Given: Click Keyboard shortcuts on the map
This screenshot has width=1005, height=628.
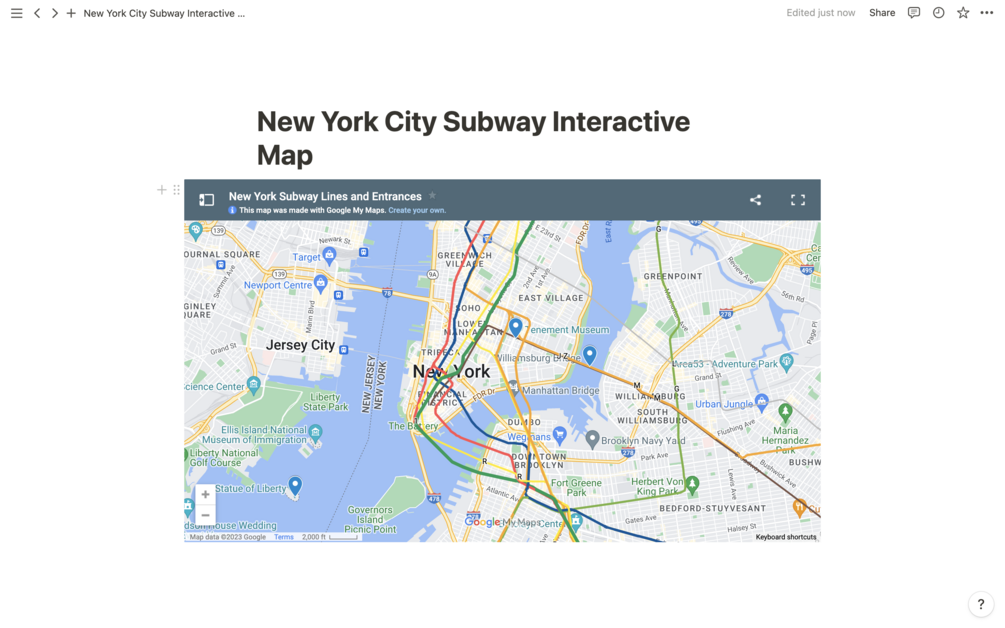Looking at the screenshot, I should click(x=786, y=537).
